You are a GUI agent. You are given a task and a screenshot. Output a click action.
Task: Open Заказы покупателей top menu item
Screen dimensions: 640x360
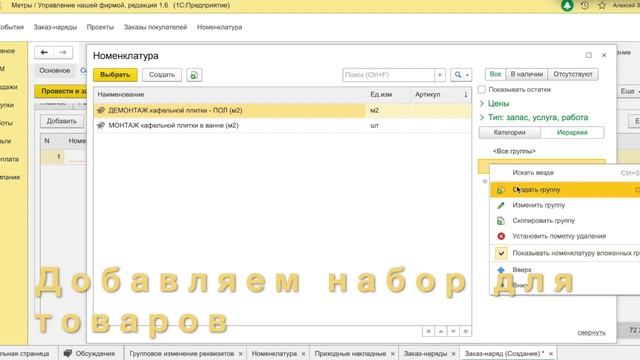pos(155,27)
